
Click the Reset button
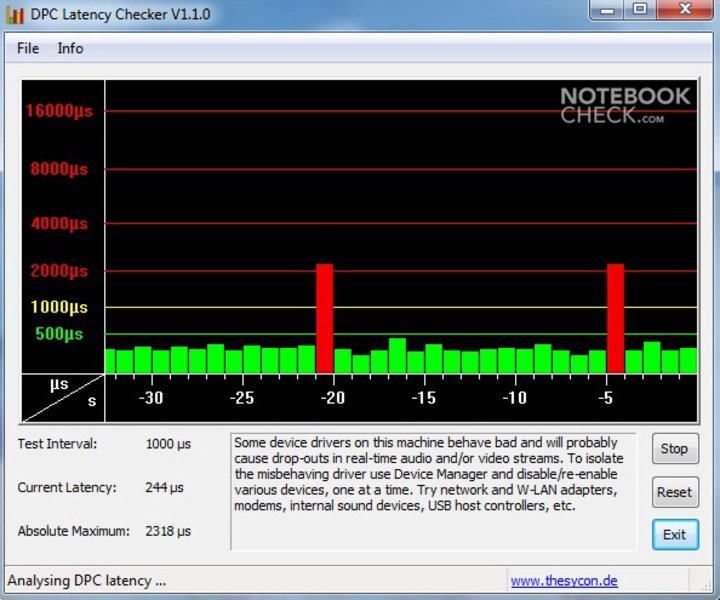pos(675,492)
